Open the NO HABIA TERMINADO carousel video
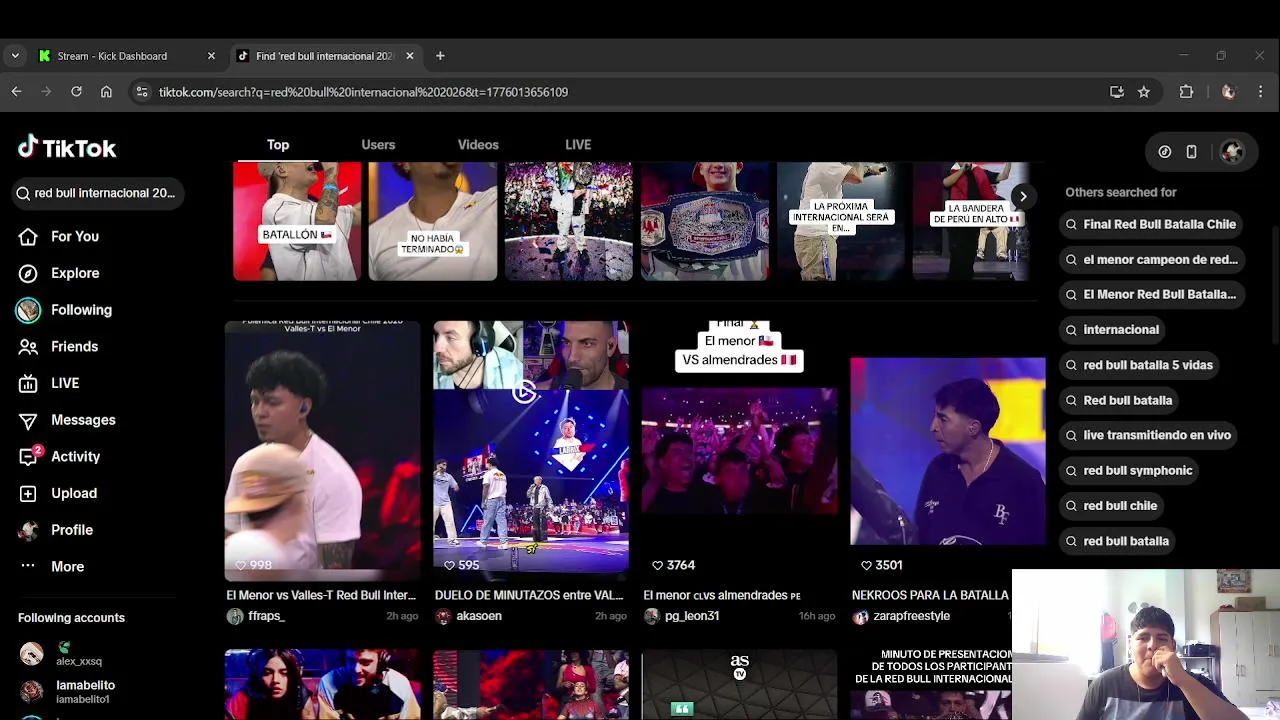The width and height of the screenshot is (1280, 720). (x=432, y=222)
